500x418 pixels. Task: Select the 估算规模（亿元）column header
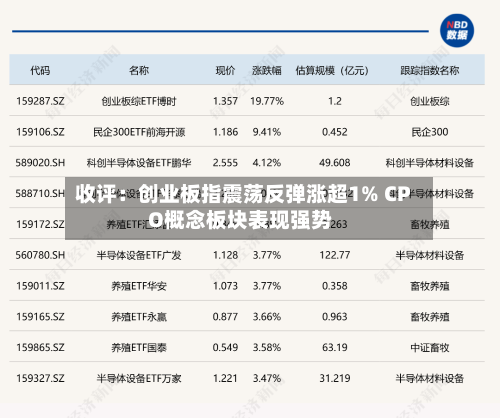coord(332,70)
